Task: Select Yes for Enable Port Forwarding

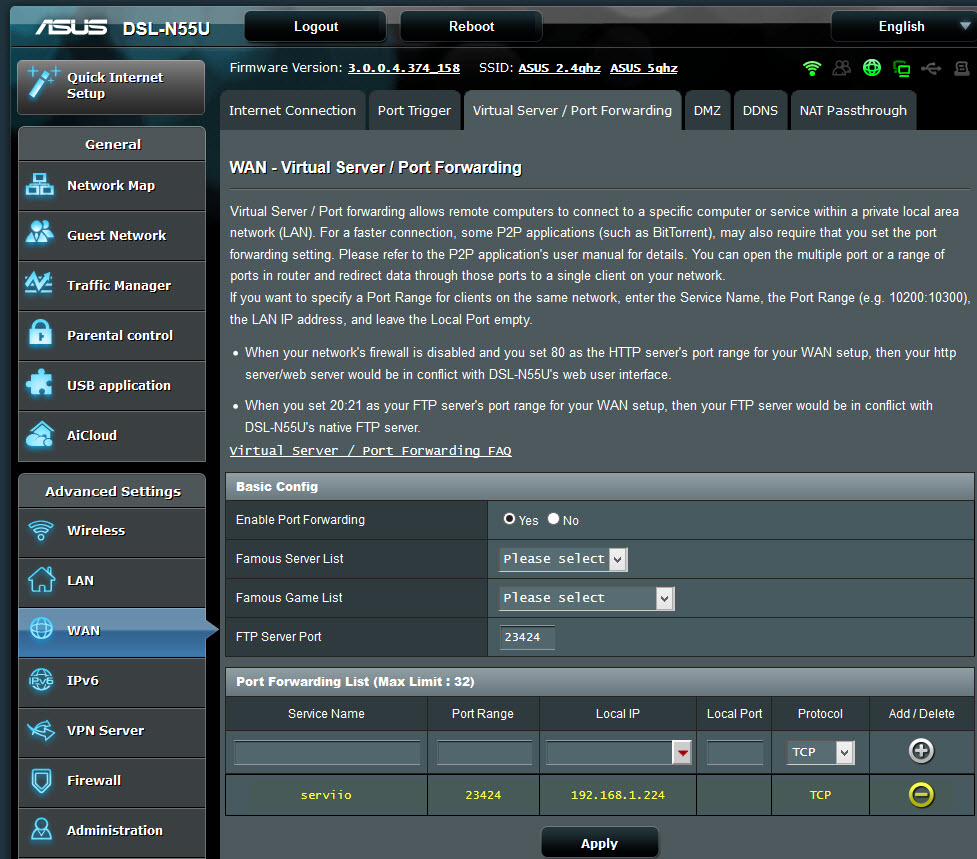Action: (510, 520)
